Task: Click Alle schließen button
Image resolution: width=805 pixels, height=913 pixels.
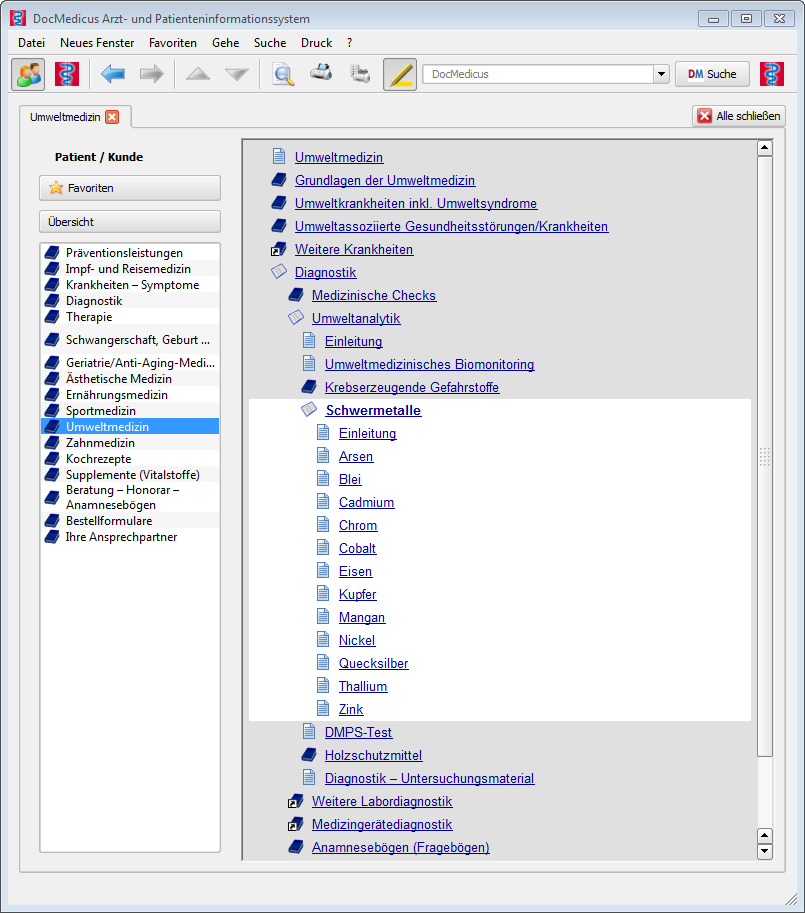Action: pyautogui.click(x=739, y=116)
